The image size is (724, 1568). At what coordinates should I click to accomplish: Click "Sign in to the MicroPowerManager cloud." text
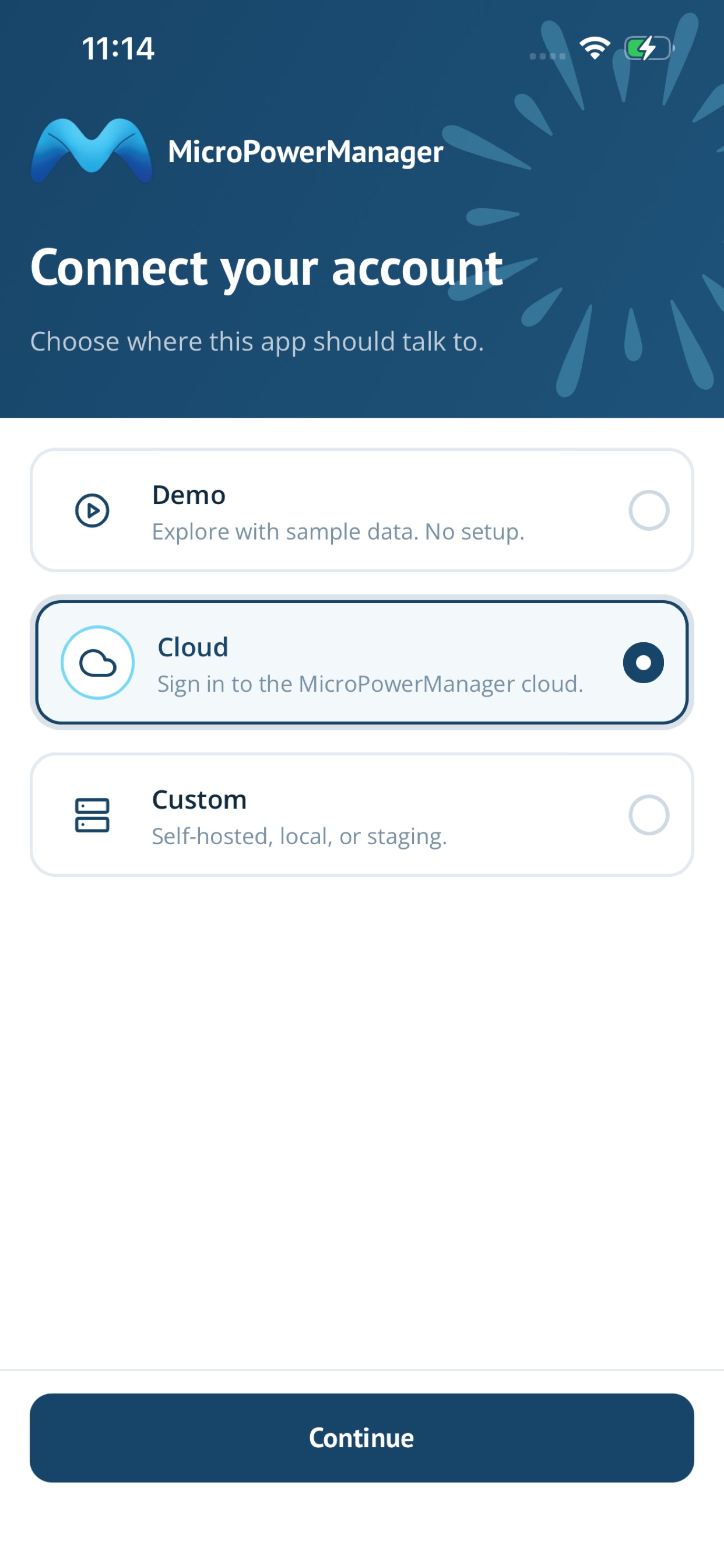[x=371, y=684]
